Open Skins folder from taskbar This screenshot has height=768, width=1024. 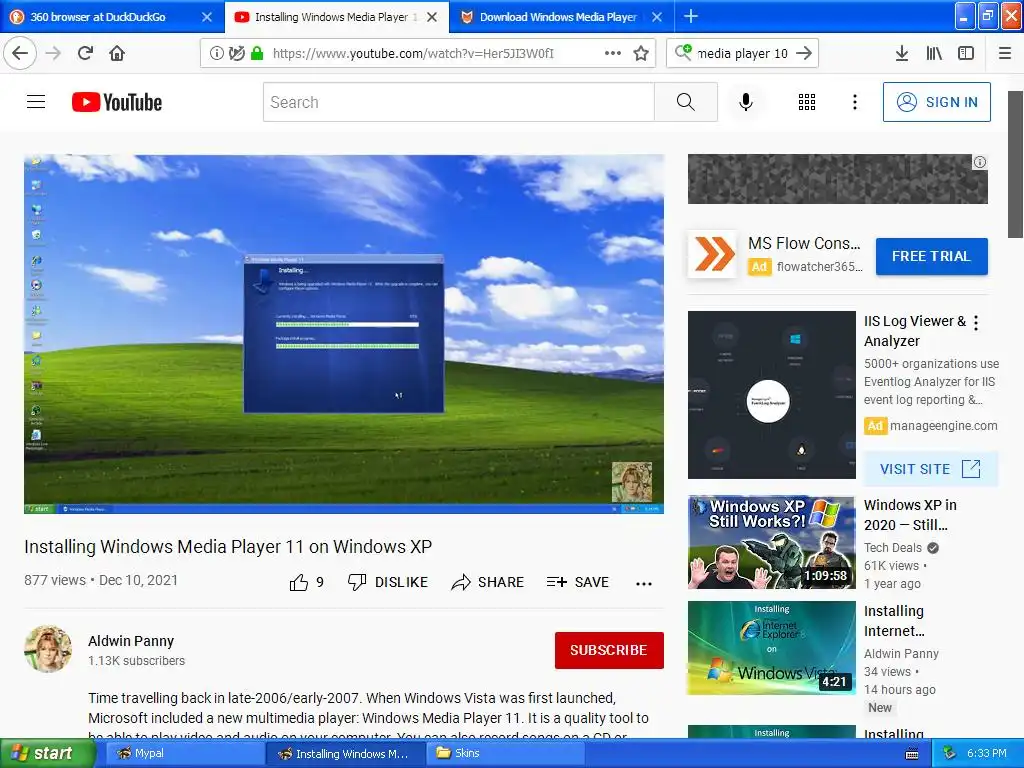(x=504, y=753)
